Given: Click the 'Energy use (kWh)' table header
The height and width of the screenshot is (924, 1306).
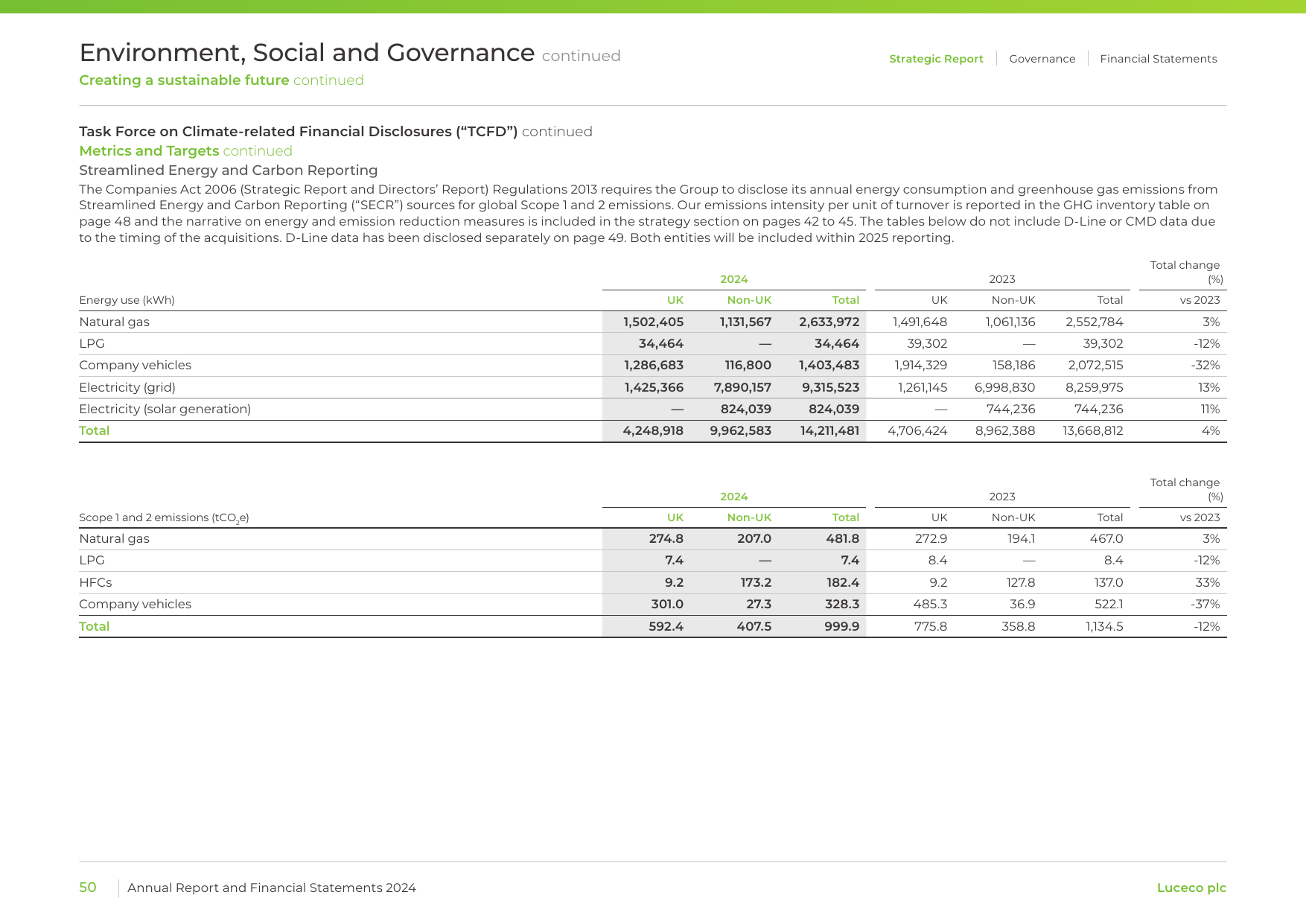Looking at the screenshot, I should [x=127, y=300].
